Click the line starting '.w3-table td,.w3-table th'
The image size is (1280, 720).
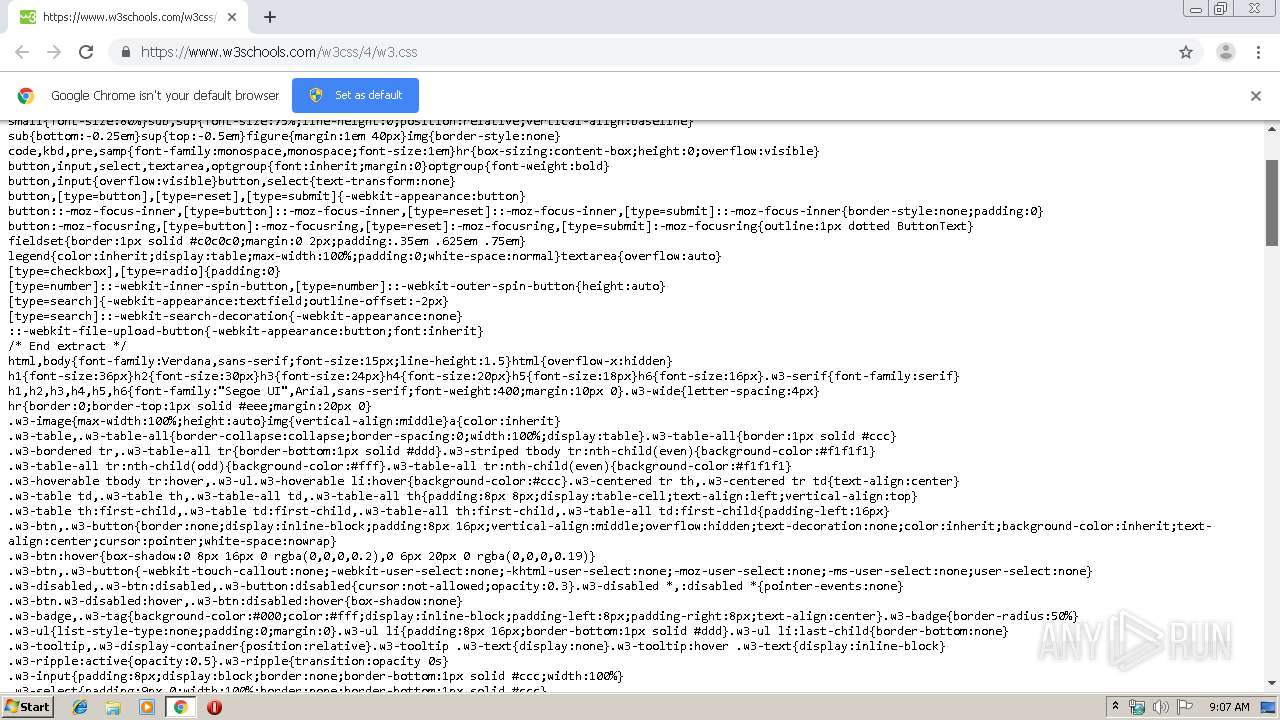(x=462, y=496)
